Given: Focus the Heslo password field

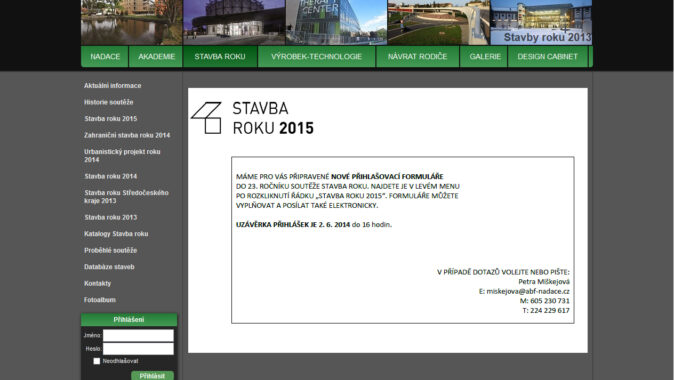Looking at the screenshot, I should point(138,349).
